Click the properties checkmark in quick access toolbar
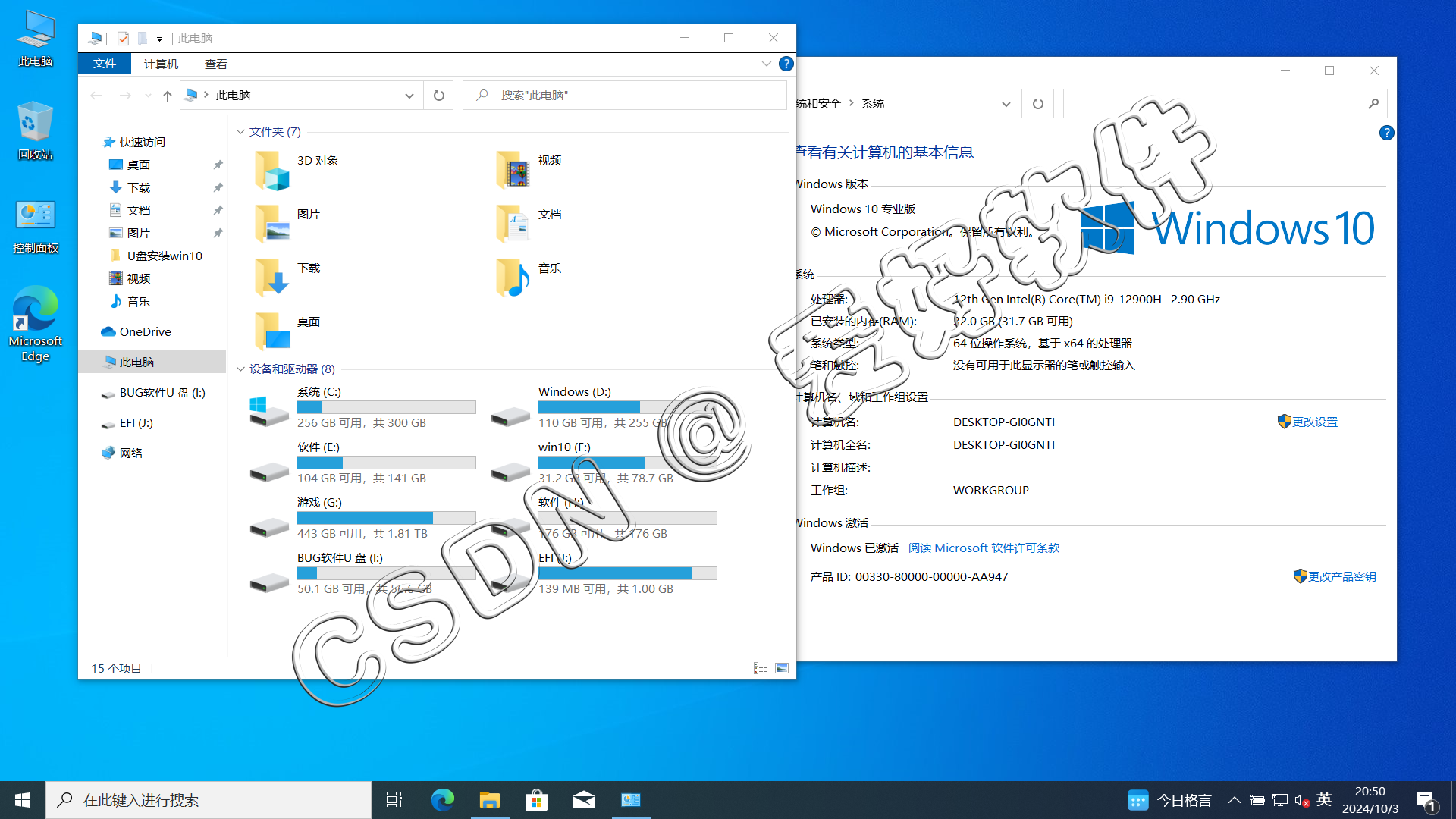The width and height of the screenshot is (1456, 819). [123, 39]
